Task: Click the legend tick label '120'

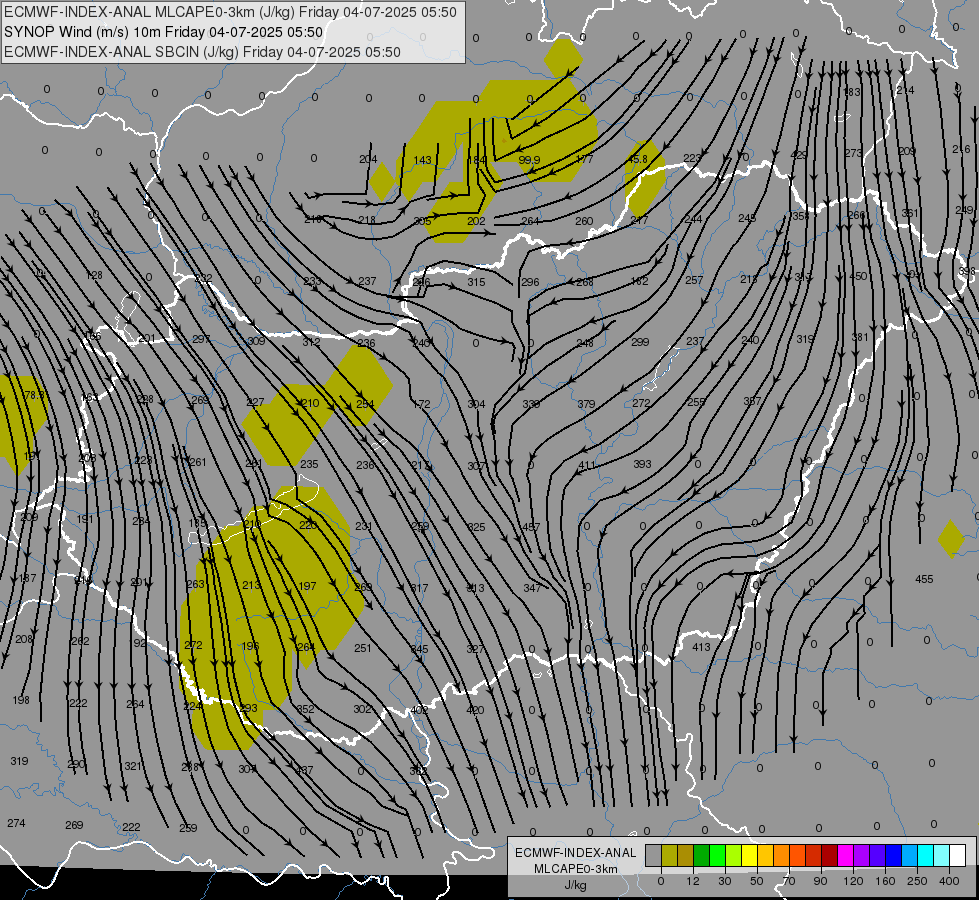Action: [x=853, y=881]
